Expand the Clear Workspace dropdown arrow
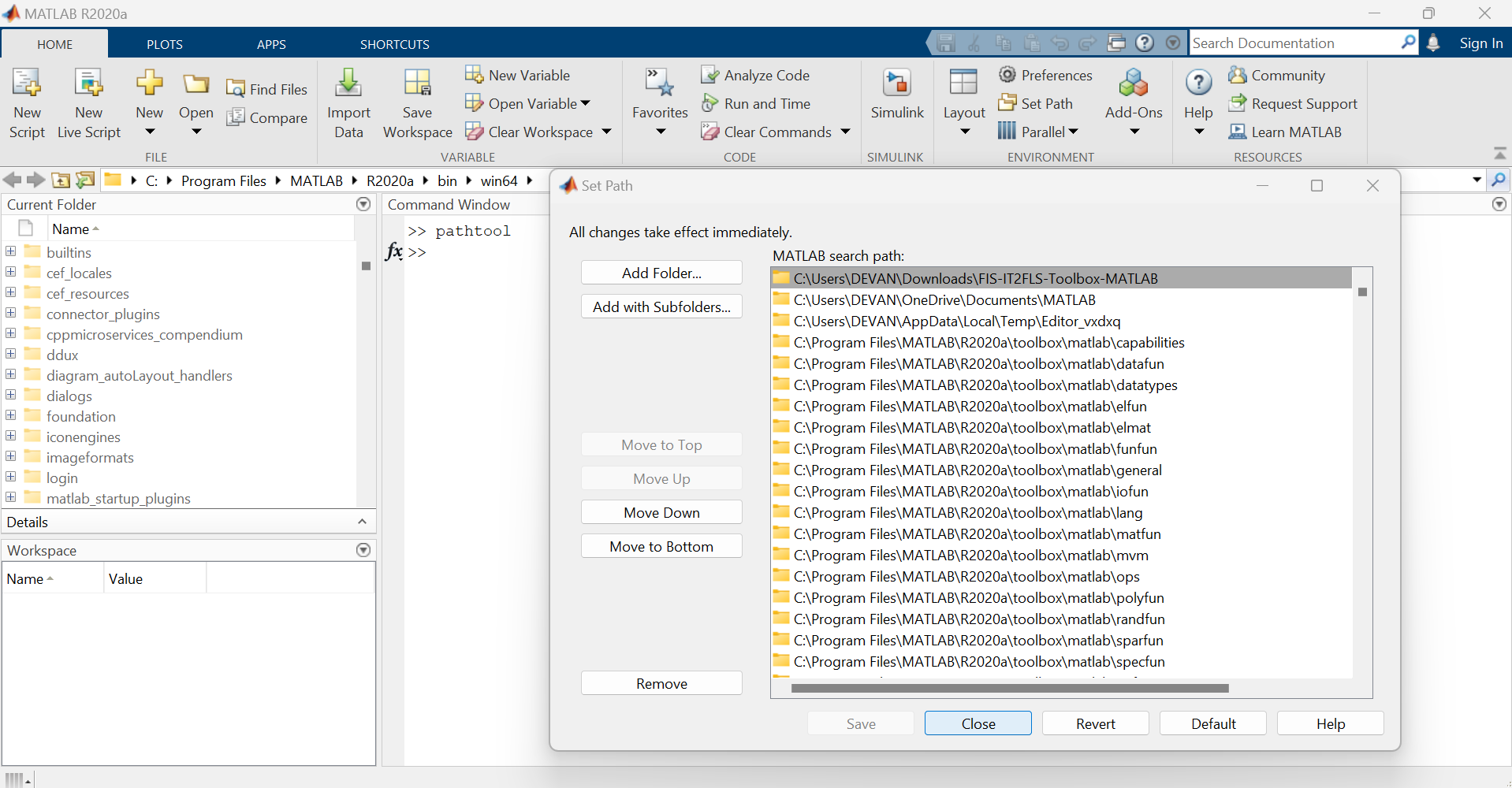The height and width of the screenshot is (788, 1512). click(x=606, y=132)
